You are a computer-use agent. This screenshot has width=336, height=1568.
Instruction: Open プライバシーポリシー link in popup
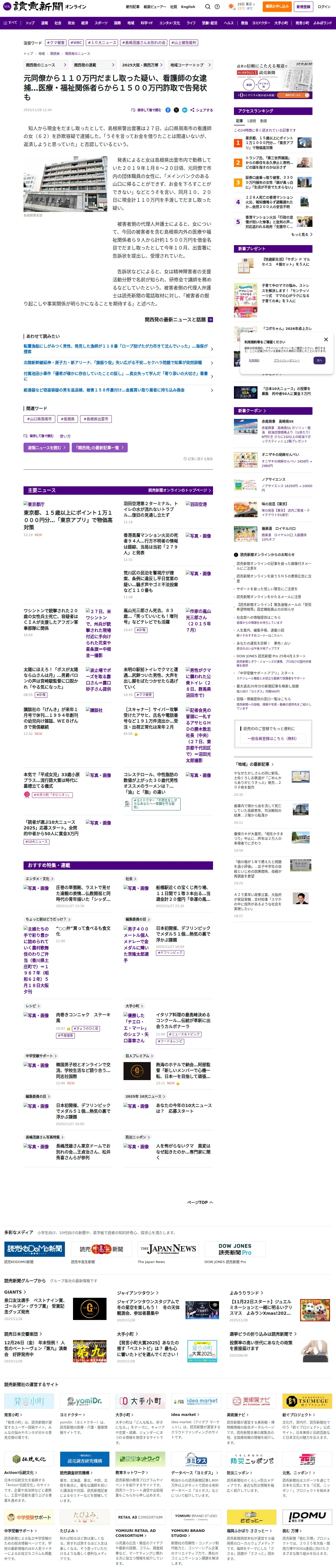tap(287, 360)
